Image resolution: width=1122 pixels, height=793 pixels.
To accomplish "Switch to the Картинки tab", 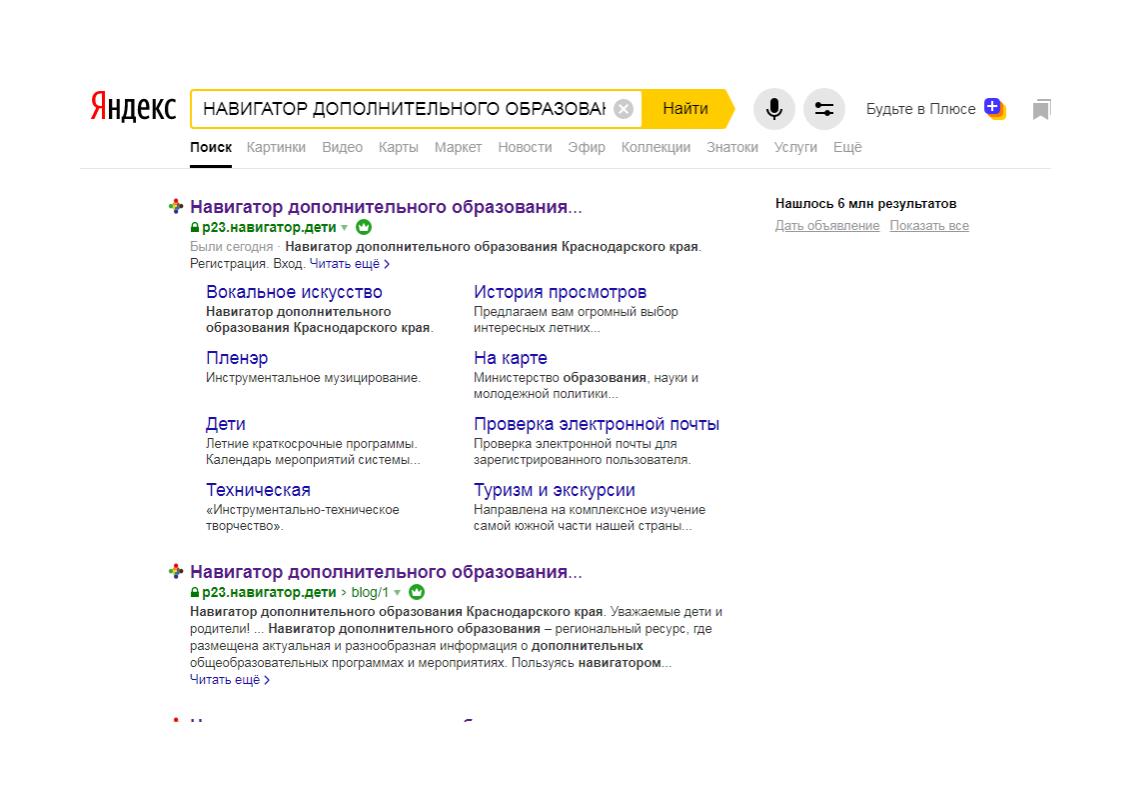I will (x=276, y=147).
